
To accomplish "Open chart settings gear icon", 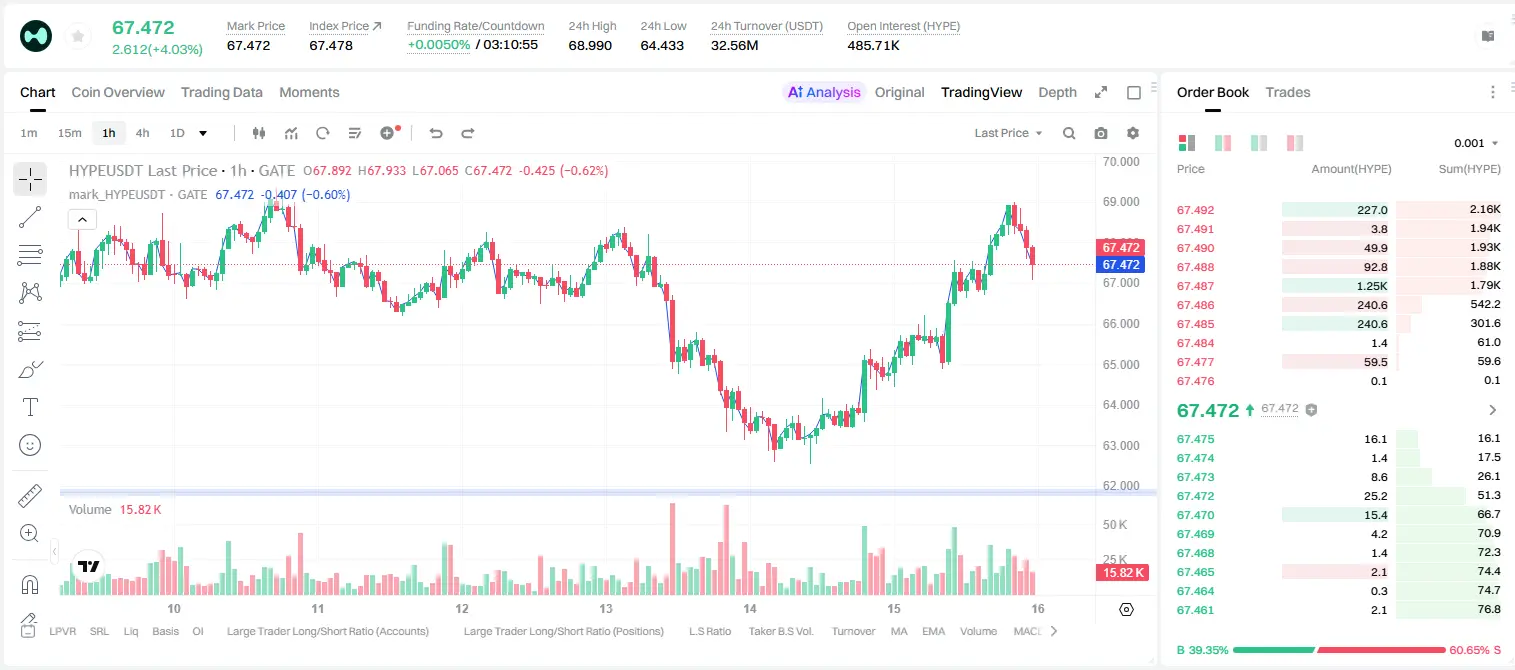I will (x=1133, y=133).
